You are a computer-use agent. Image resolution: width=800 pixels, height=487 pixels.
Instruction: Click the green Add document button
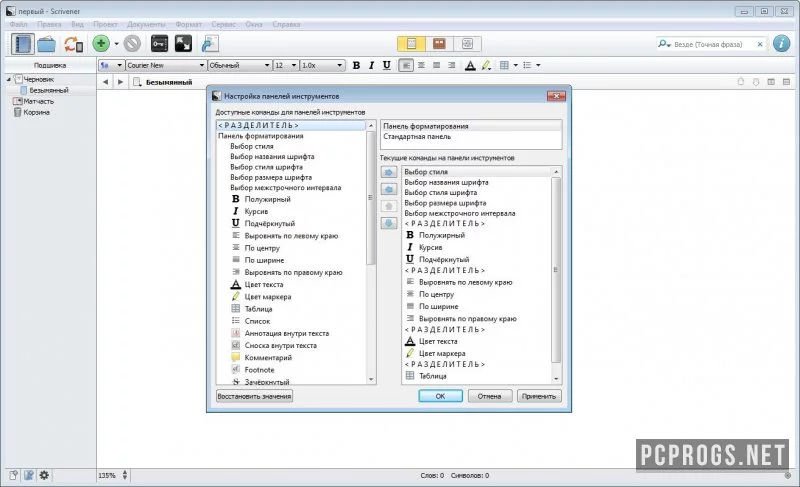click(101, 44)
